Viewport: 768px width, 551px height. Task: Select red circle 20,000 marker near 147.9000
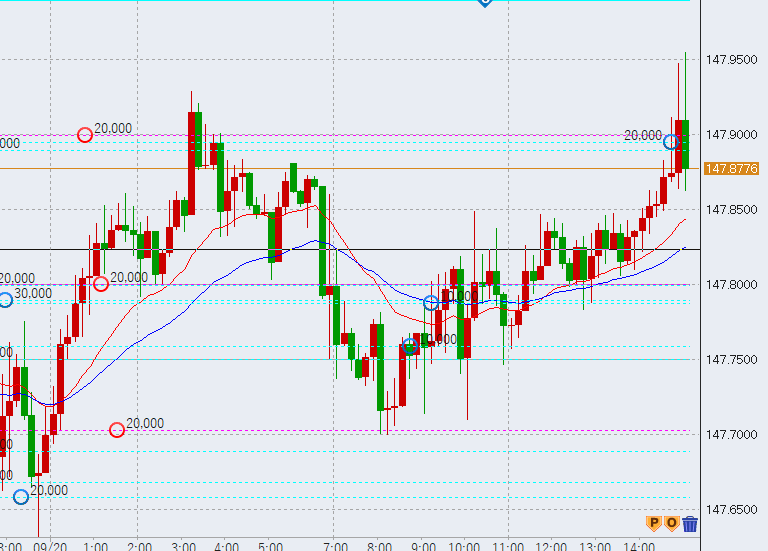85,135
